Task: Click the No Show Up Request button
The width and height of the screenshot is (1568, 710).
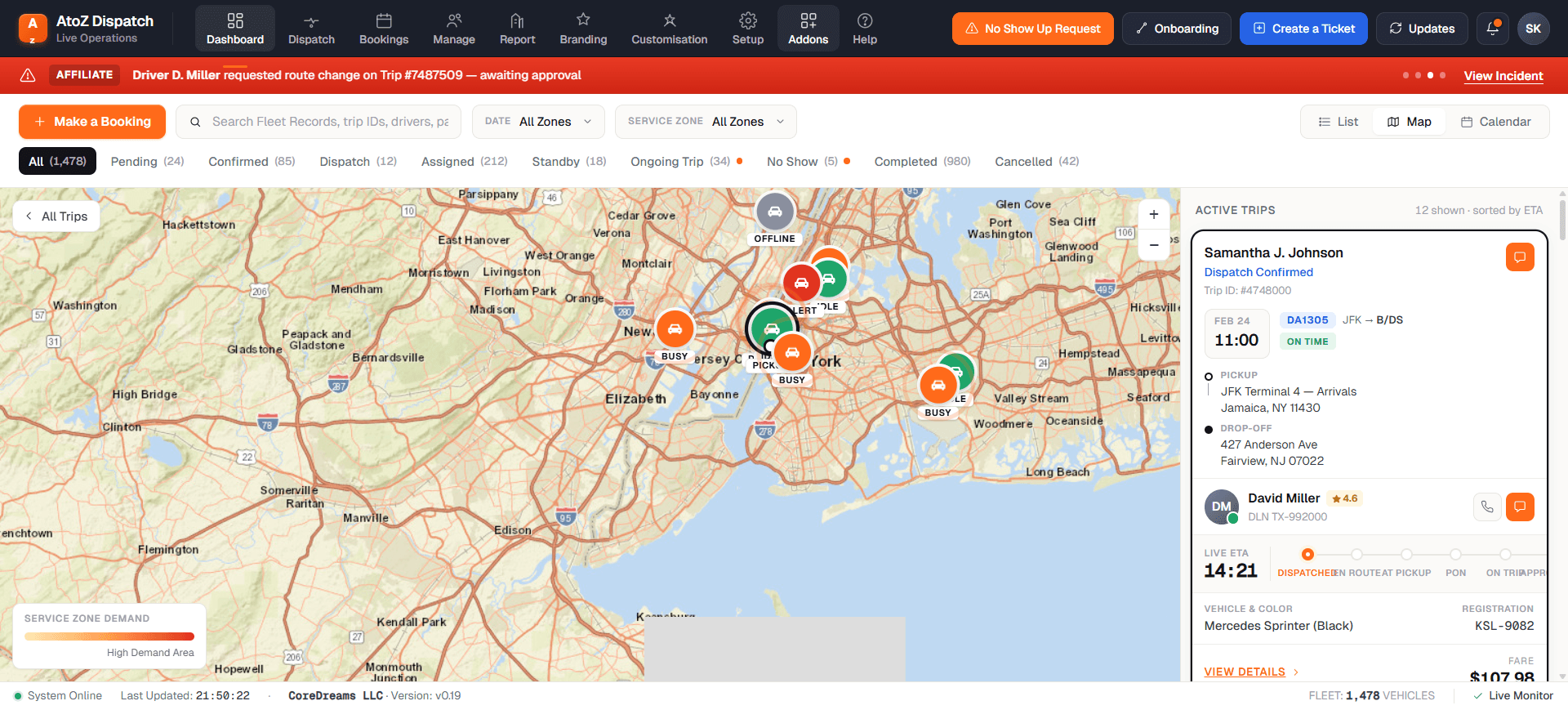Action: (x=1033, y=29)
